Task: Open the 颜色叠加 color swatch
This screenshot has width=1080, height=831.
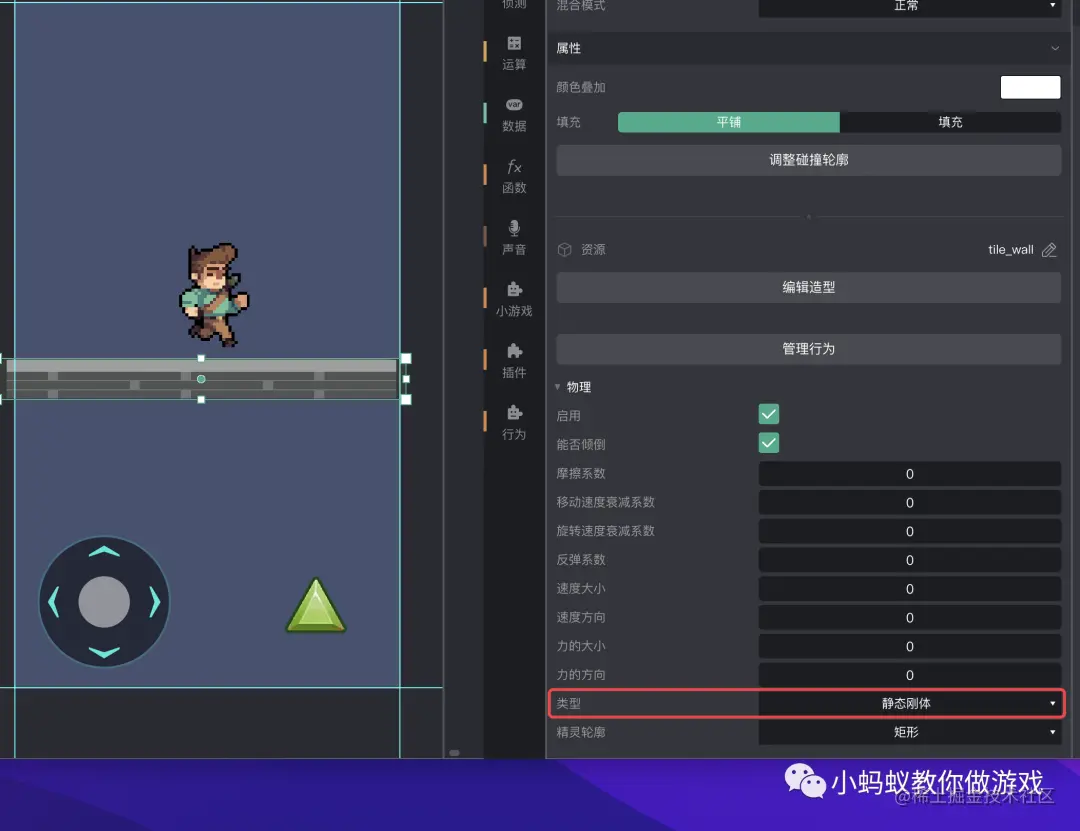Action: pyautogui.click(x=1030, y=87)
